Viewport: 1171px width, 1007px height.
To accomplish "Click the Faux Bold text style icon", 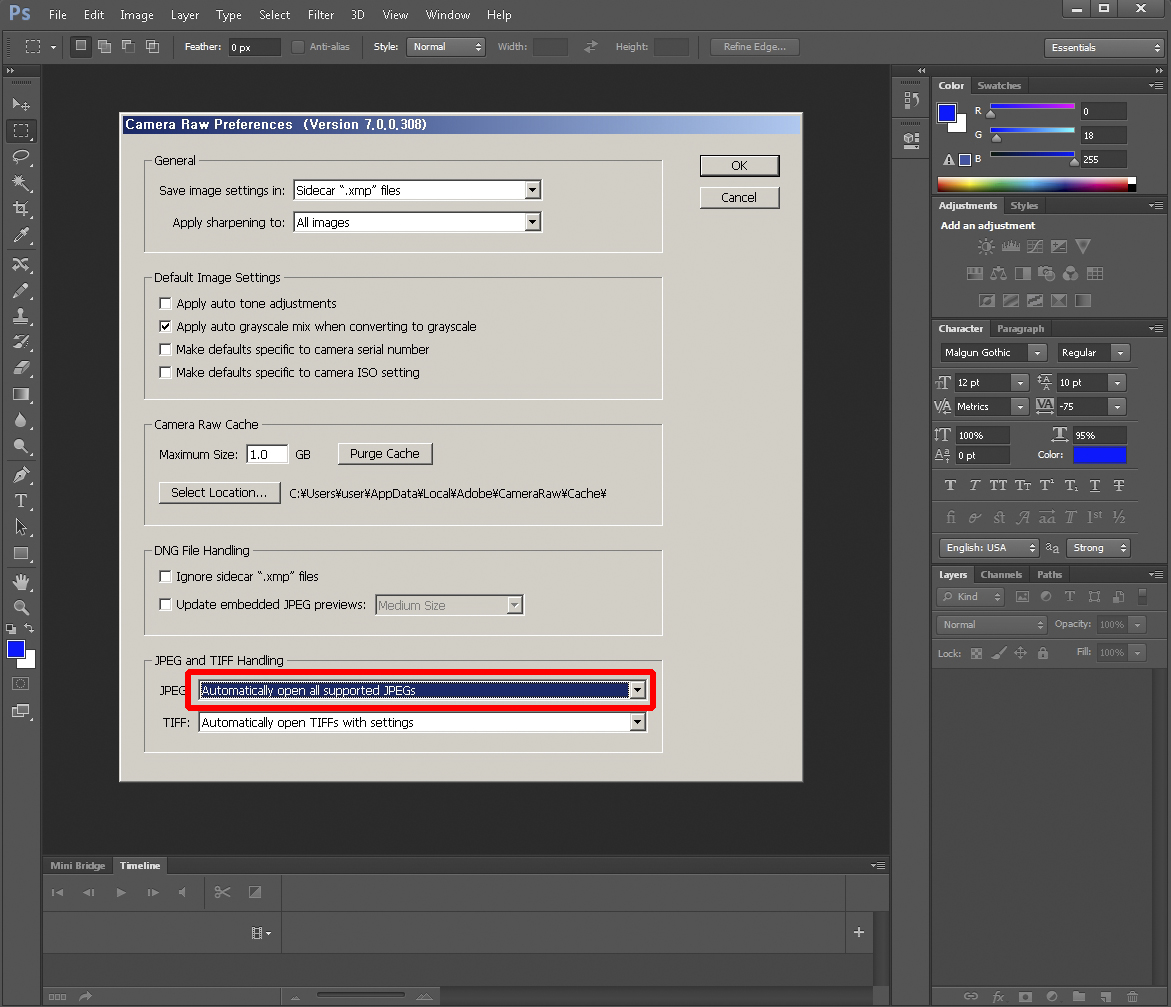I will coord(950,486).
